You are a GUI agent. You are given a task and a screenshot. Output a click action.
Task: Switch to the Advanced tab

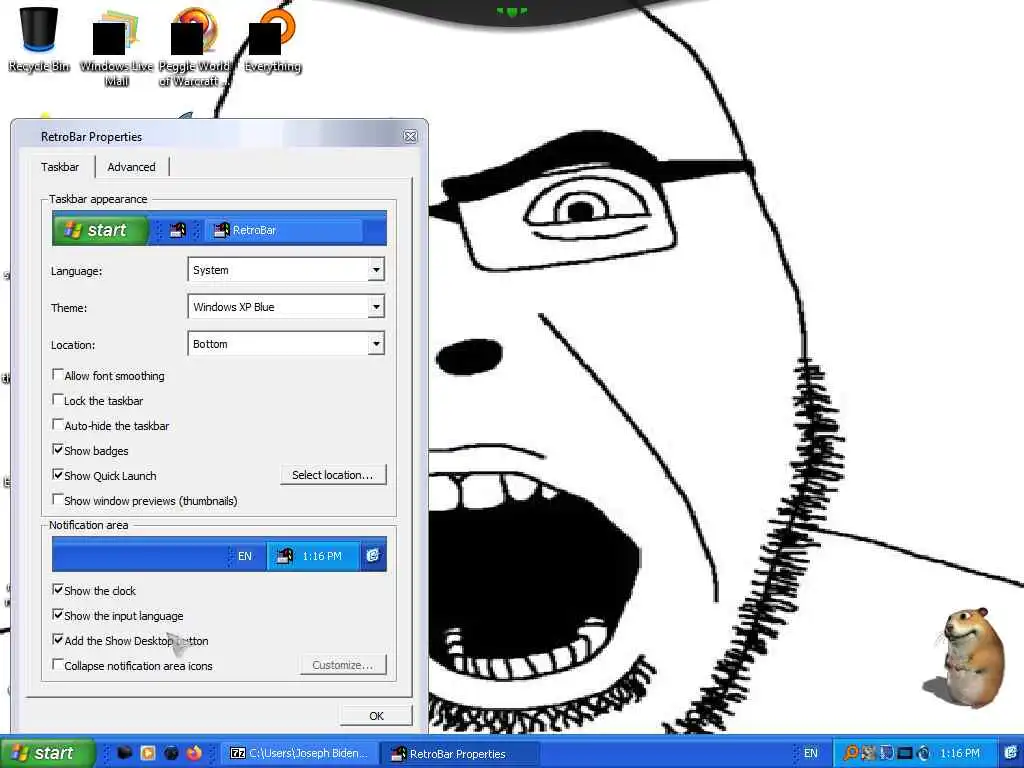tap(131, 167)
